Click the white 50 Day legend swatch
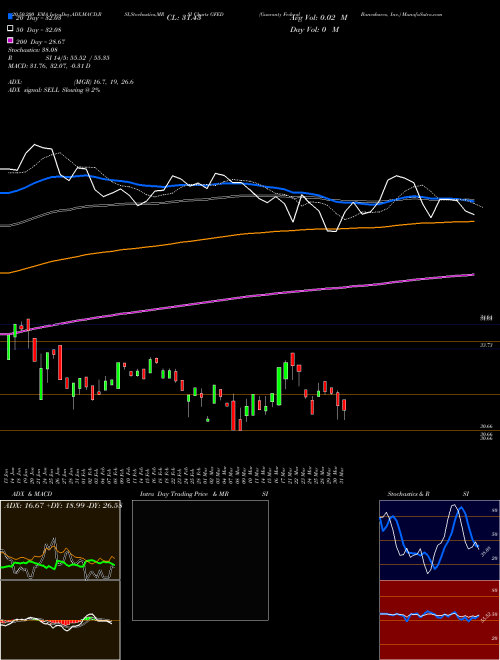 point(10,29)
